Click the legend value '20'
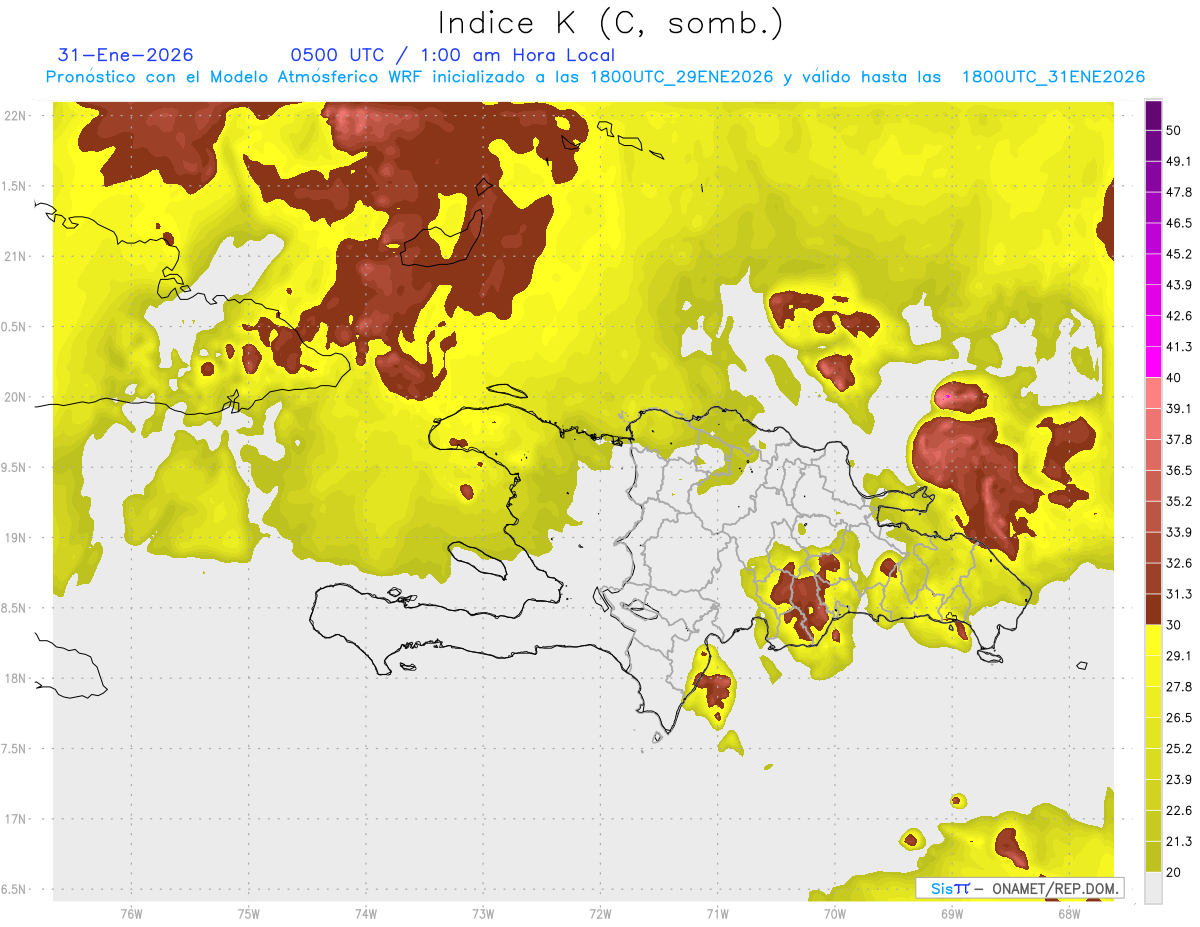This screenshot has width=1200, height=927. (x=1175, y=873)
